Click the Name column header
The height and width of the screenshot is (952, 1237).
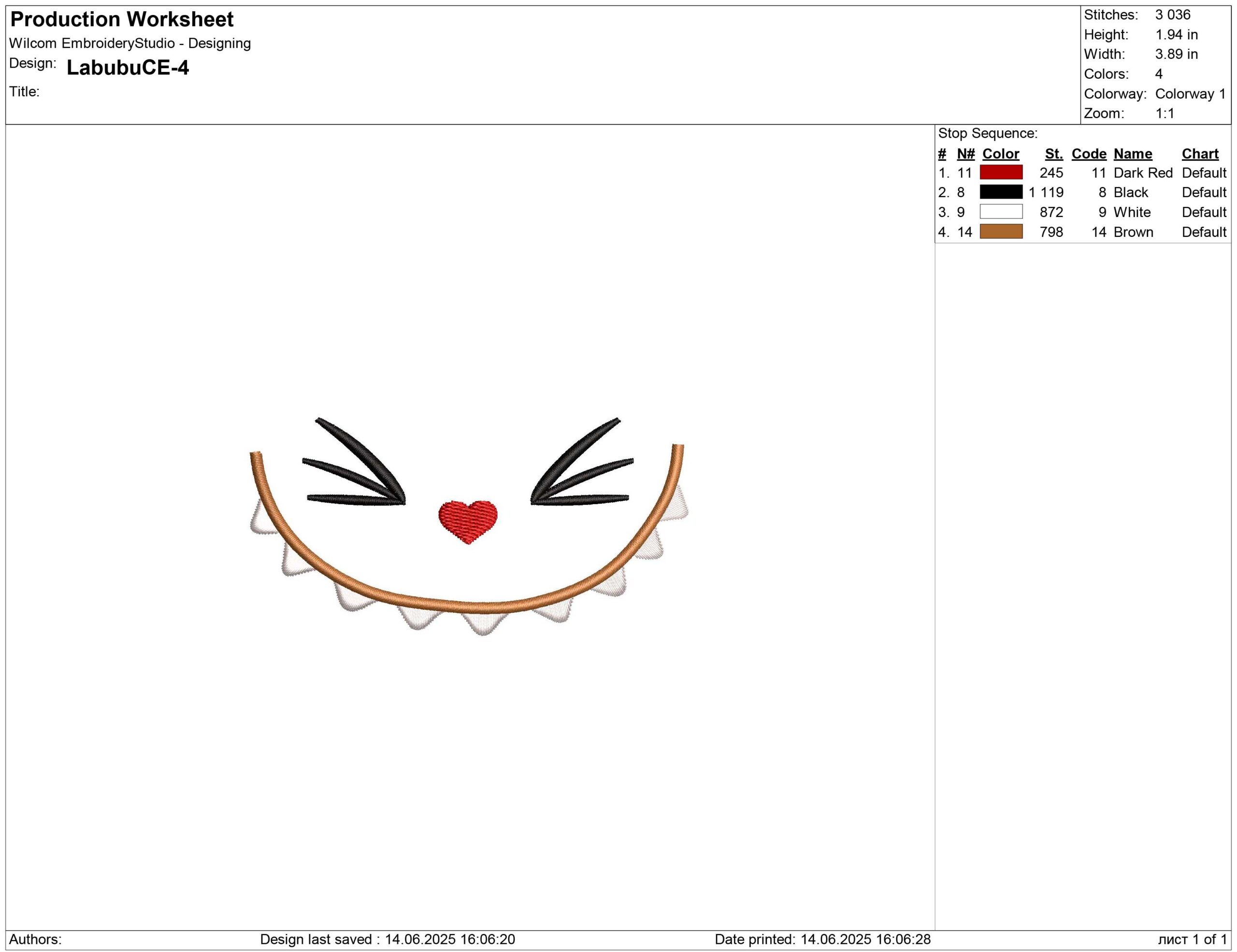point(1132,154)
